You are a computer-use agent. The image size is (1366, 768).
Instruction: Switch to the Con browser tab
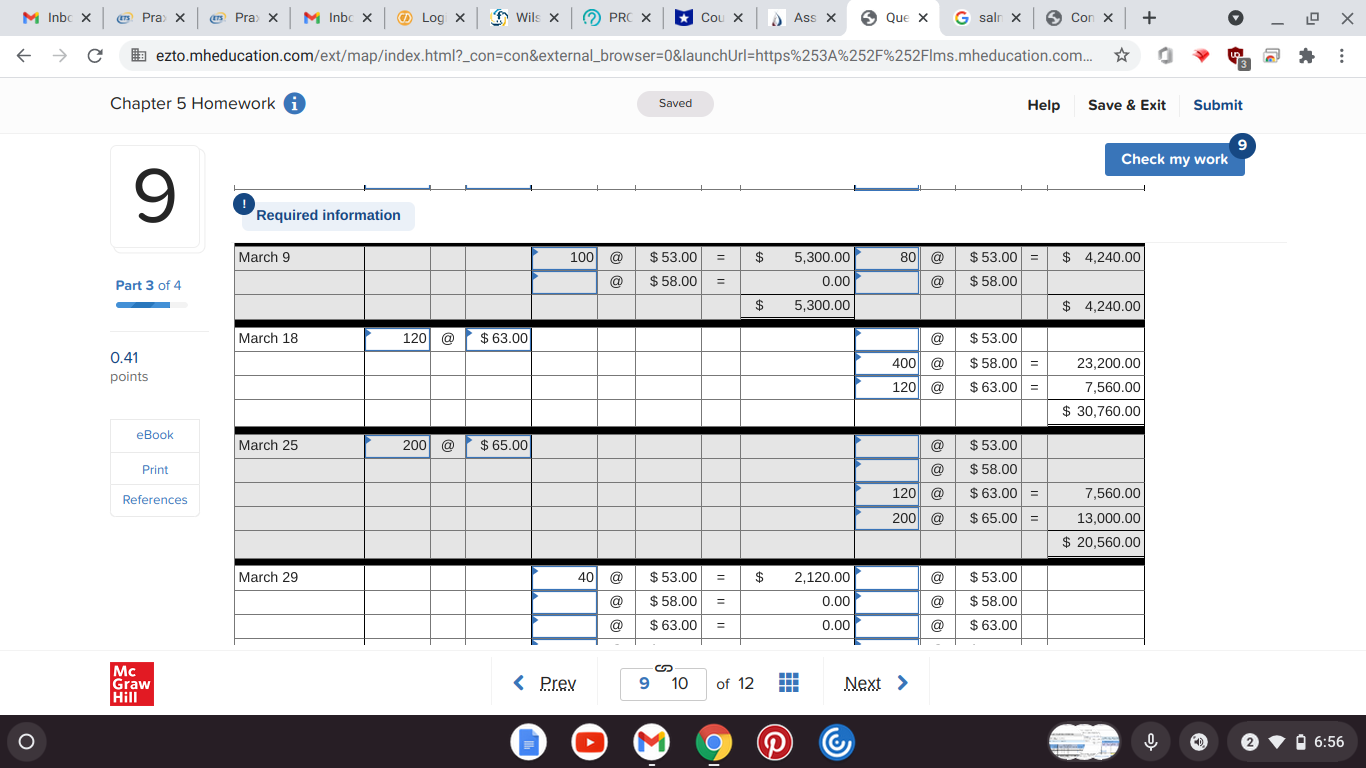(1078, 18)
